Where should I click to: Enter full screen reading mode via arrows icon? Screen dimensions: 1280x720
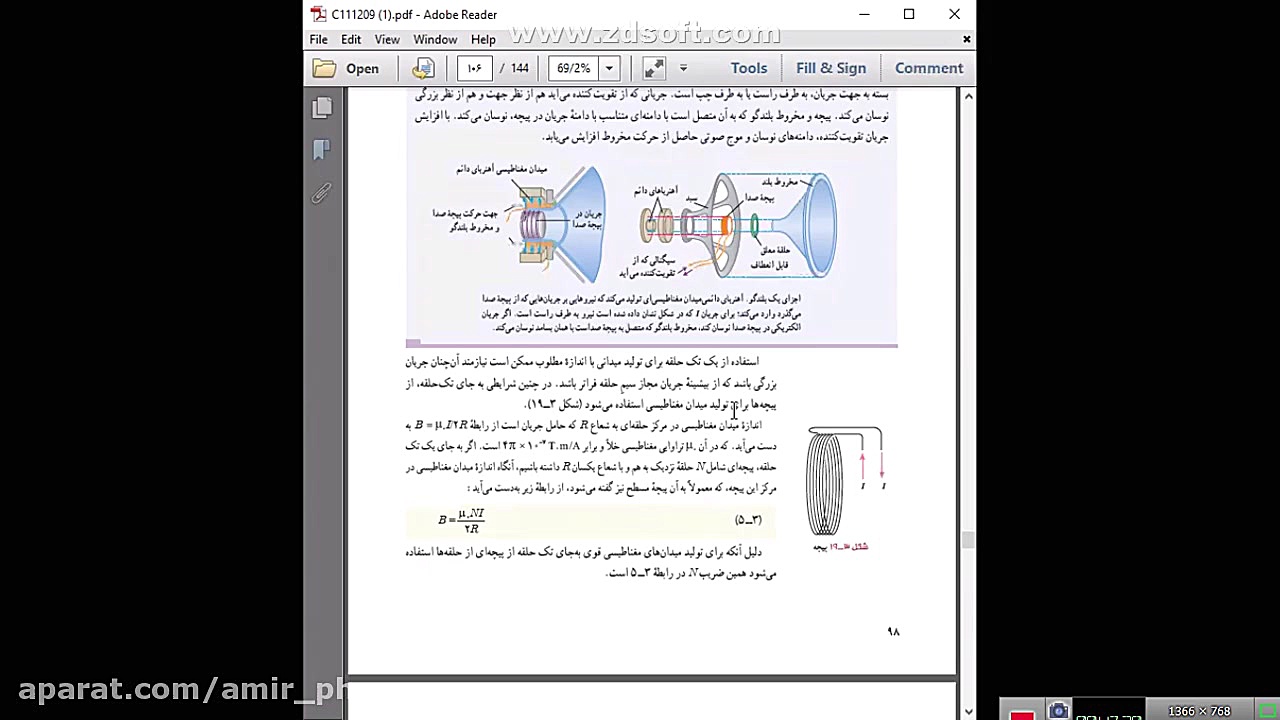[x=653, y=68]
